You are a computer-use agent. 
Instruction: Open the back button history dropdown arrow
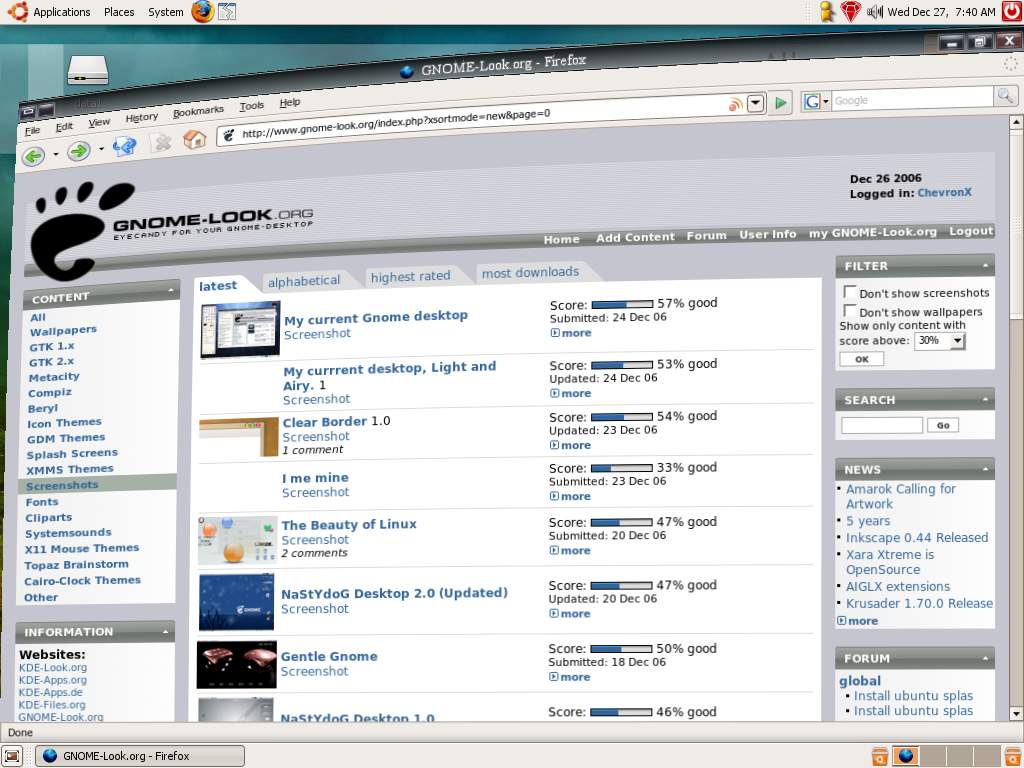[x=56, y=154]
